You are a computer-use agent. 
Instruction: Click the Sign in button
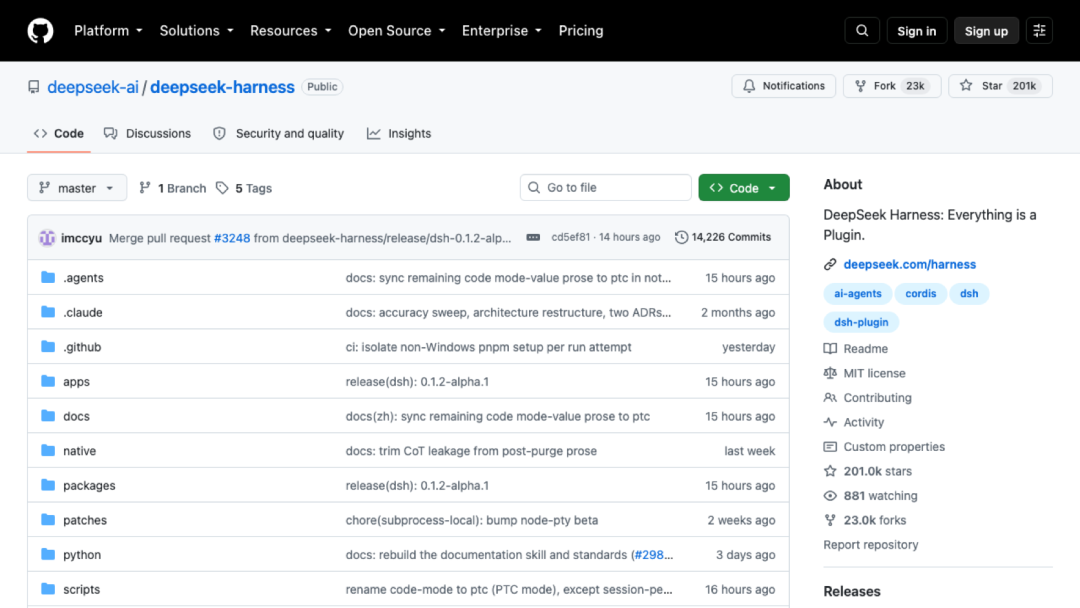[917, 31]
